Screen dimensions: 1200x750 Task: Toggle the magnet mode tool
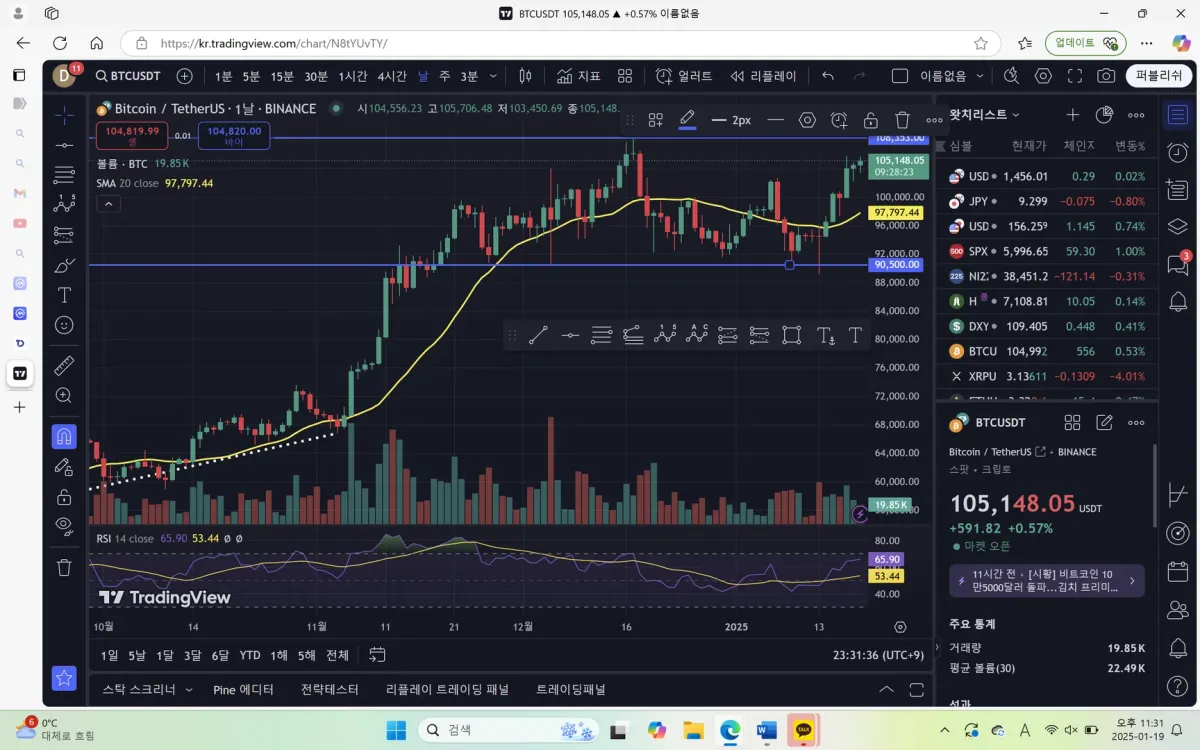click(x=64, y=437)
